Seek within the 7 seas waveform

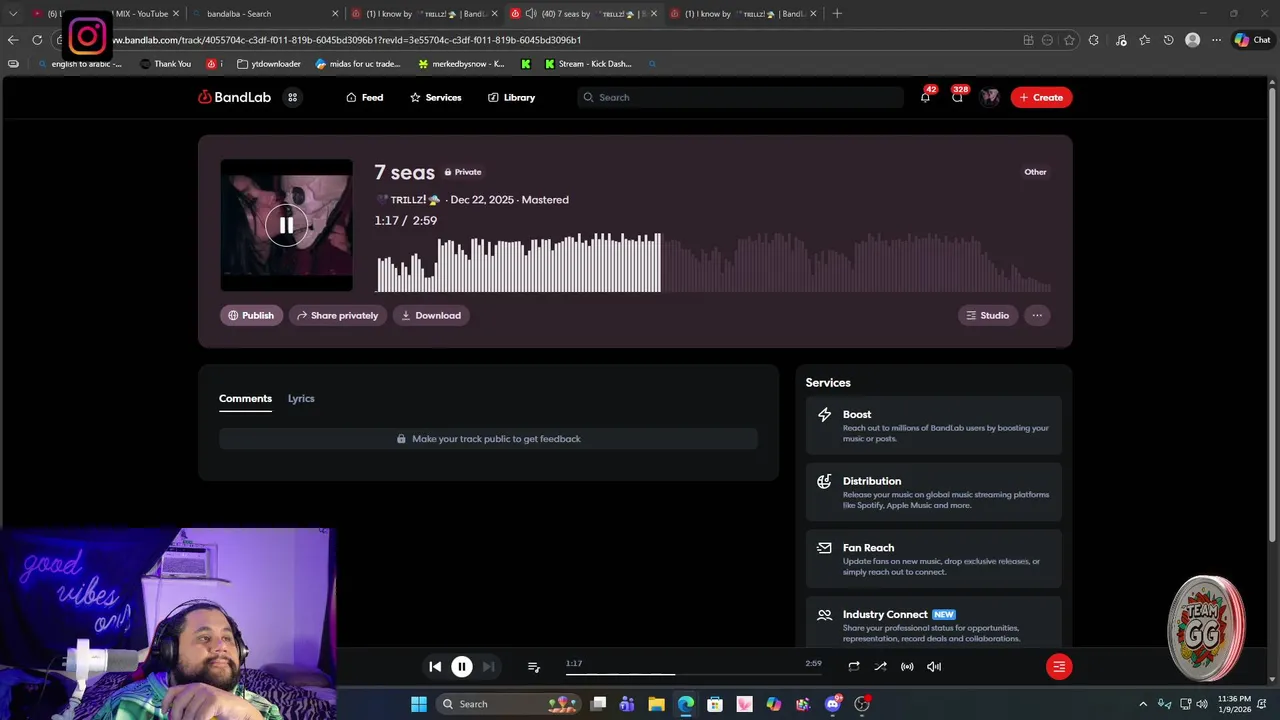point(713,262)
